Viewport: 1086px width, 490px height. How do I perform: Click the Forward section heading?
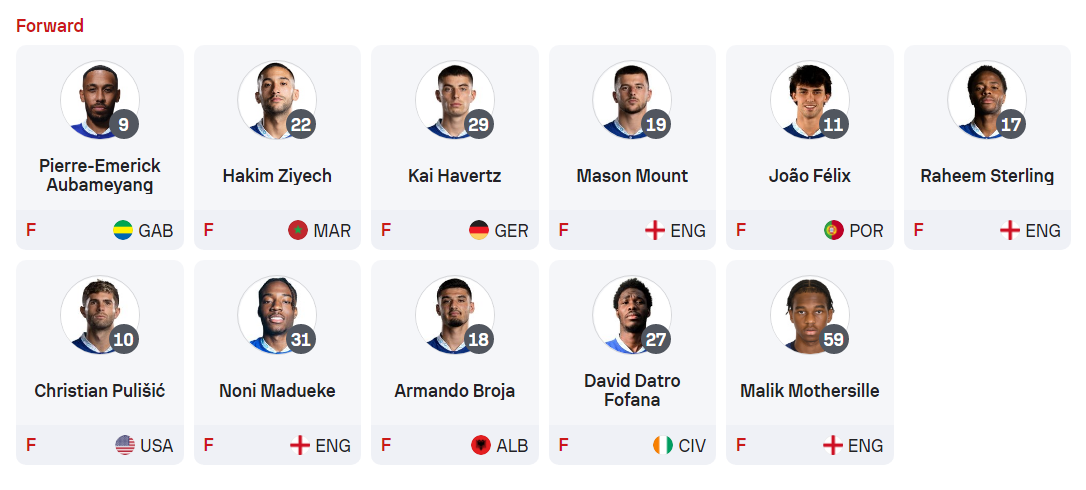50,26
